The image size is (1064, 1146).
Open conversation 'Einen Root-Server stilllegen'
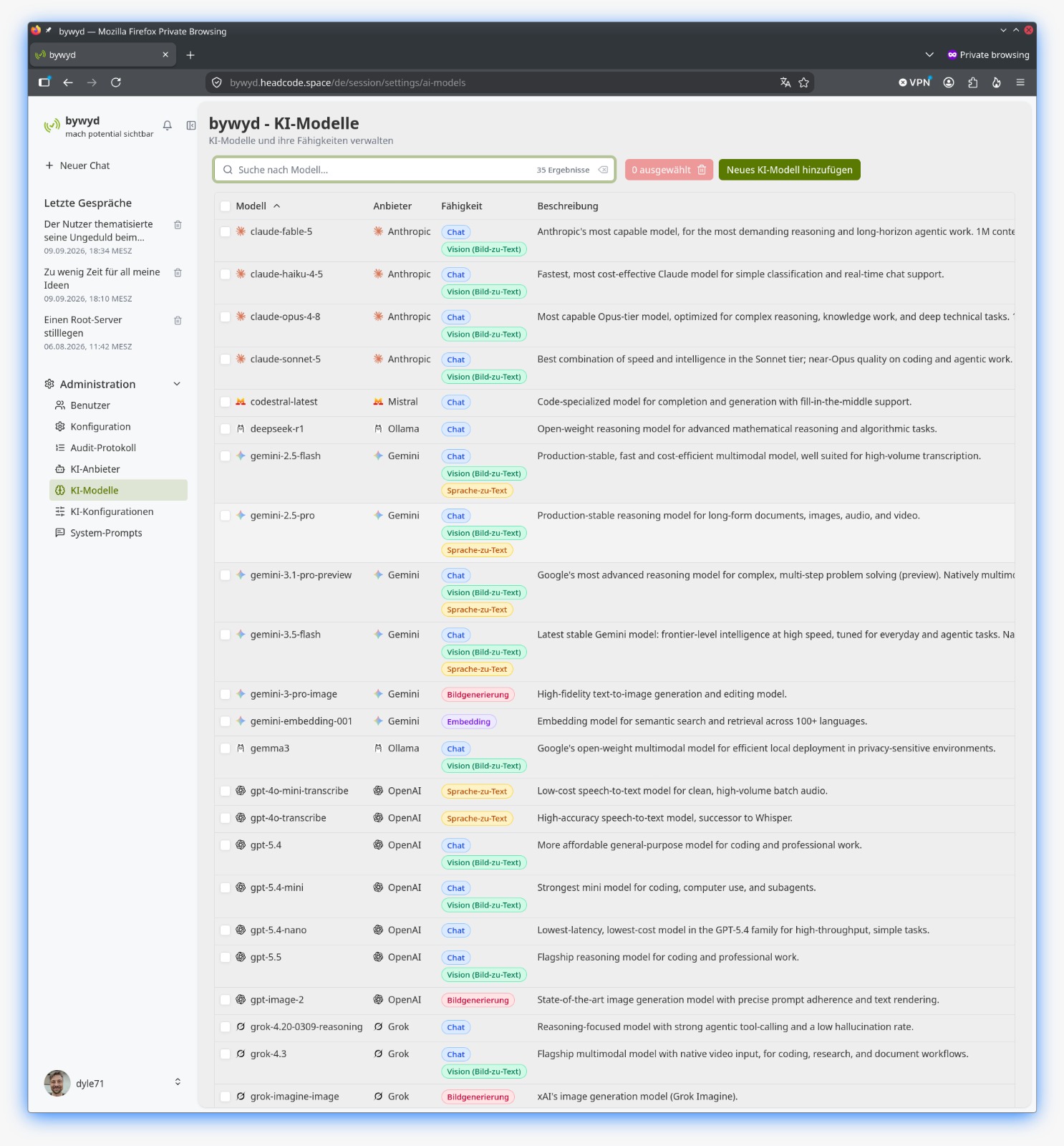coord(83,327)
